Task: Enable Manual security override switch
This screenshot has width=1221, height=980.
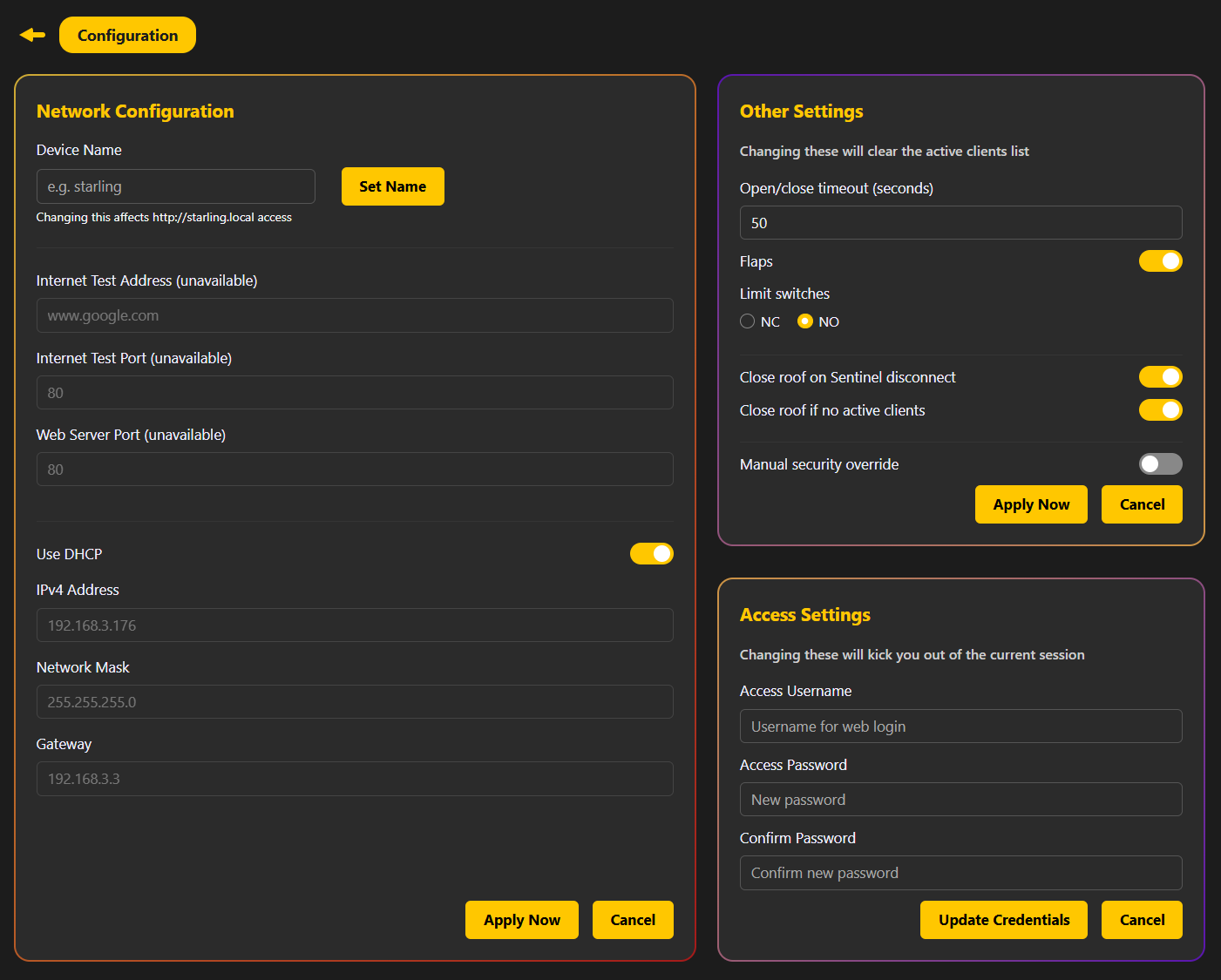Action: 1160,464
